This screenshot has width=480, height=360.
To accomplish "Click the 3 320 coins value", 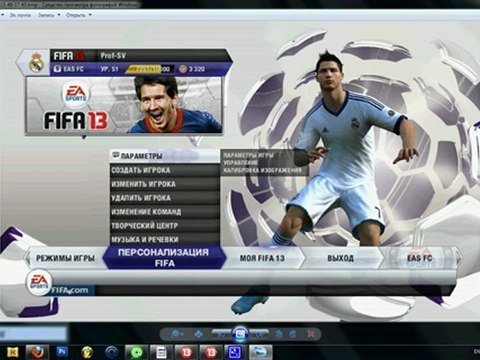I will point(197,69).
